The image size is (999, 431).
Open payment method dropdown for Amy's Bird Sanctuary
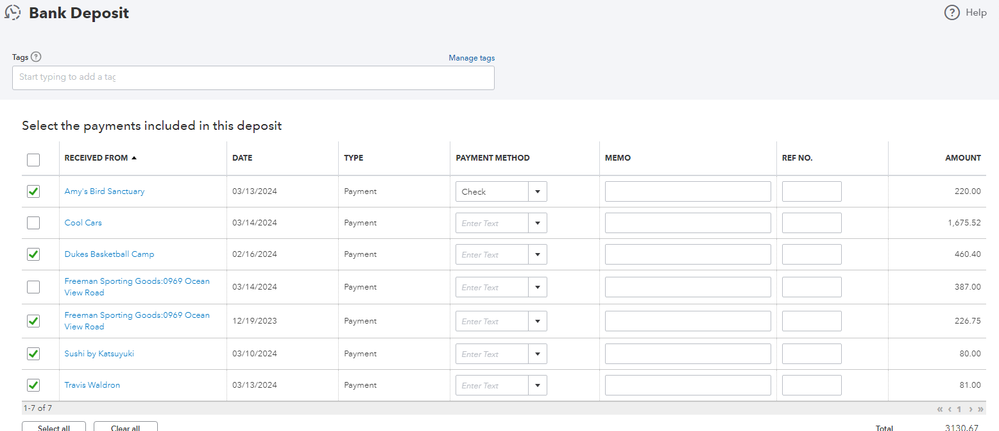tap(537, 192)
